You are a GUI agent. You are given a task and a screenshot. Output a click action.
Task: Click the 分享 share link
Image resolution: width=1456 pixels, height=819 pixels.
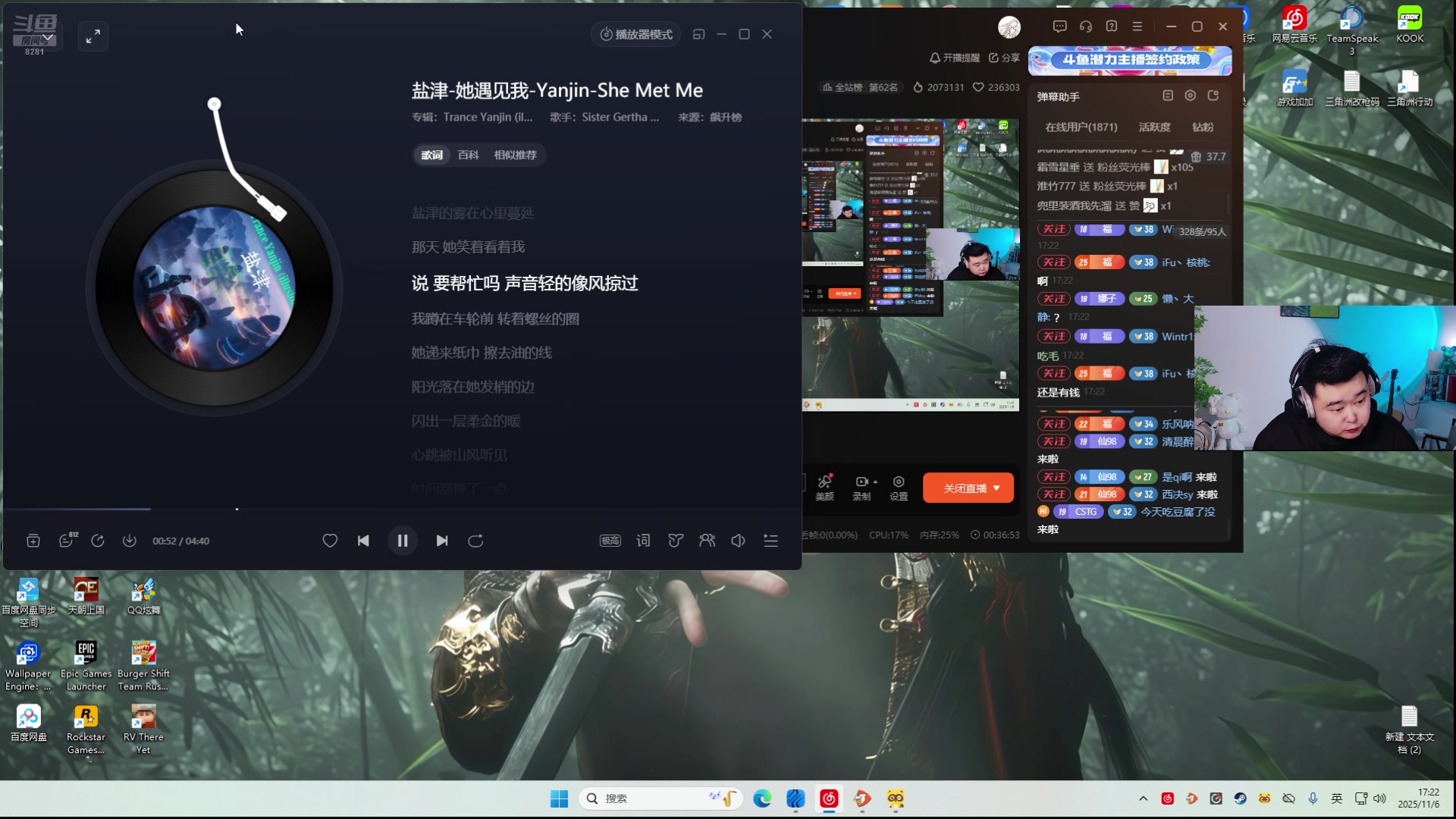pos(1005,58)
